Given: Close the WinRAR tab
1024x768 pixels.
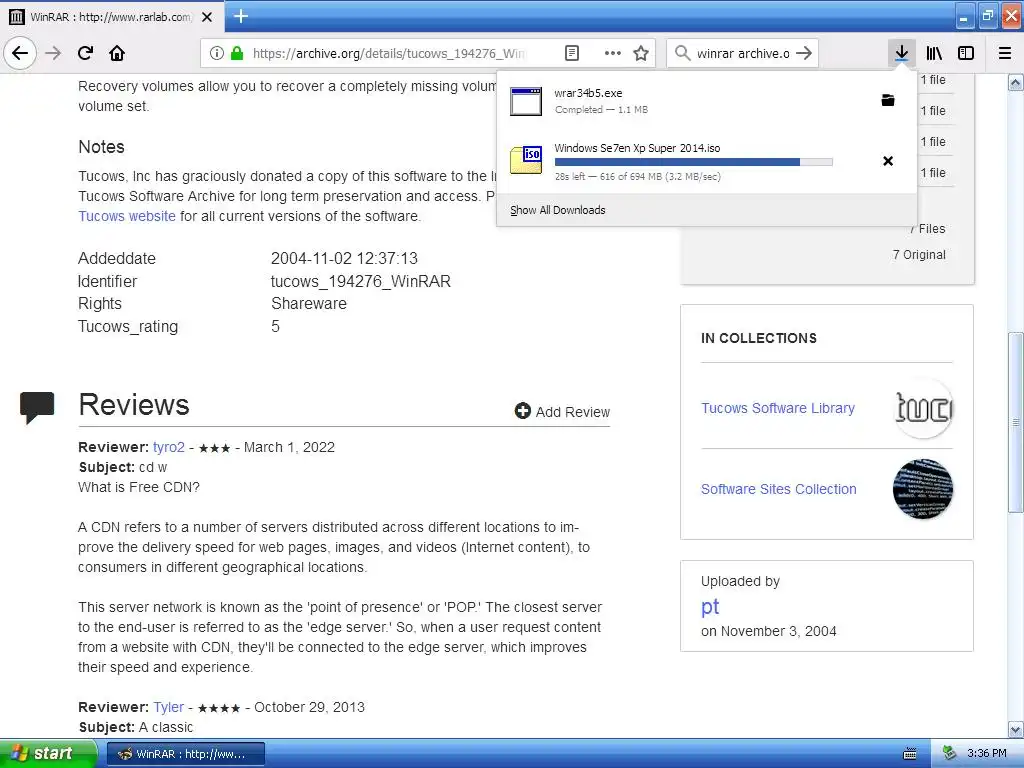Looking at the screenshot, I should click(x=207, y=17).
